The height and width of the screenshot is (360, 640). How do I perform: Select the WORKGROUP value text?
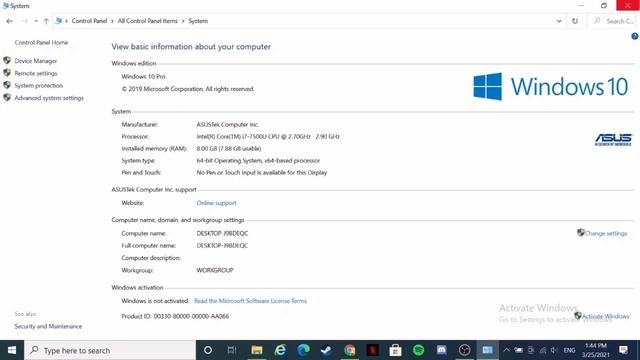point(215,270)
